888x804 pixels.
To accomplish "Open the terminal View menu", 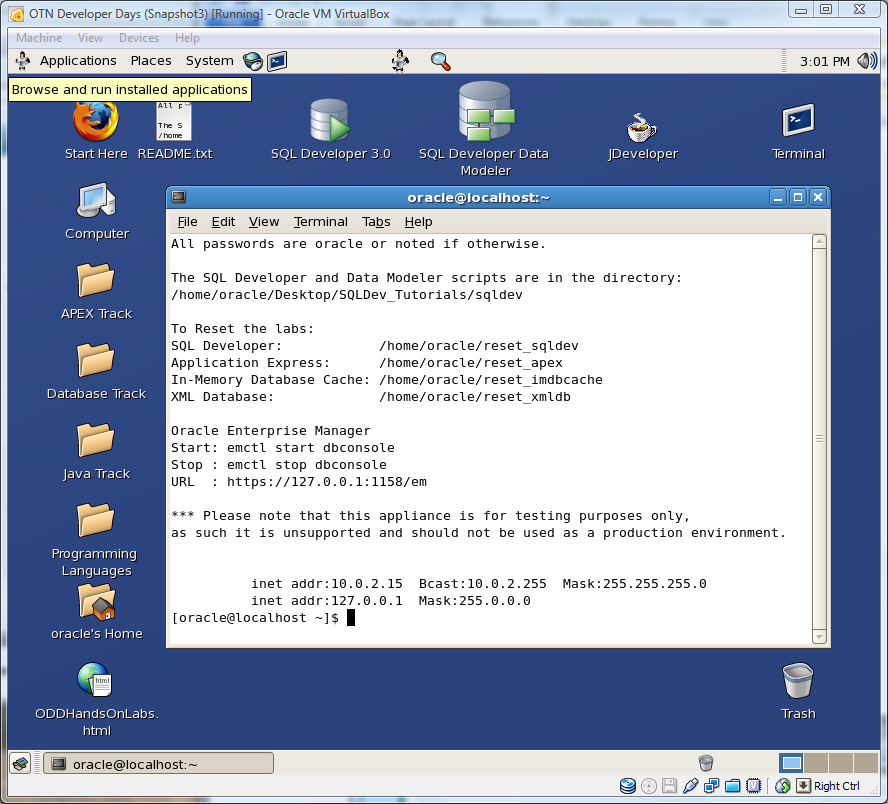I will click(x=264, y=222).
